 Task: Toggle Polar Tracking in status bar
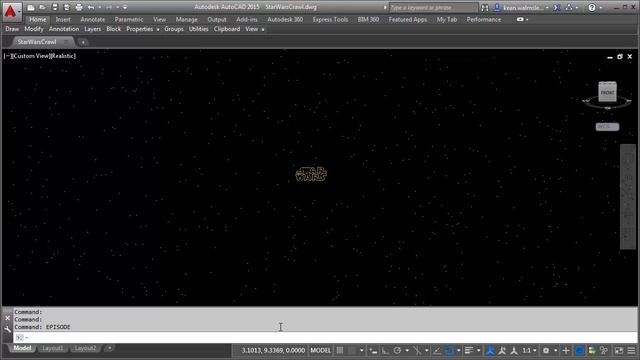coord(397,350)
